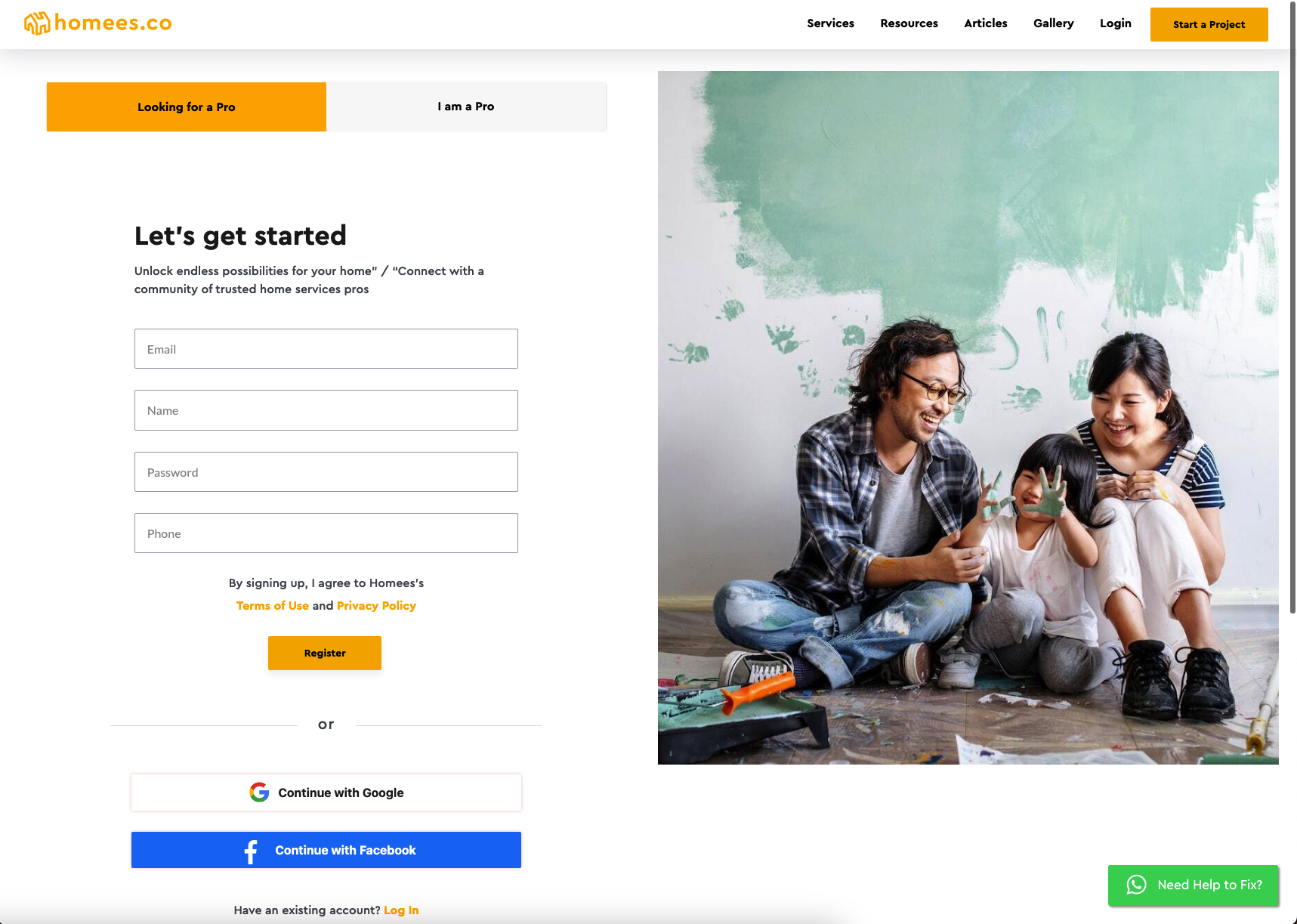This screenshot has height=924, width=1297.
Task: Select the Looking for a Pro tab
Action: pyautogui.click(x=187, y=107)
